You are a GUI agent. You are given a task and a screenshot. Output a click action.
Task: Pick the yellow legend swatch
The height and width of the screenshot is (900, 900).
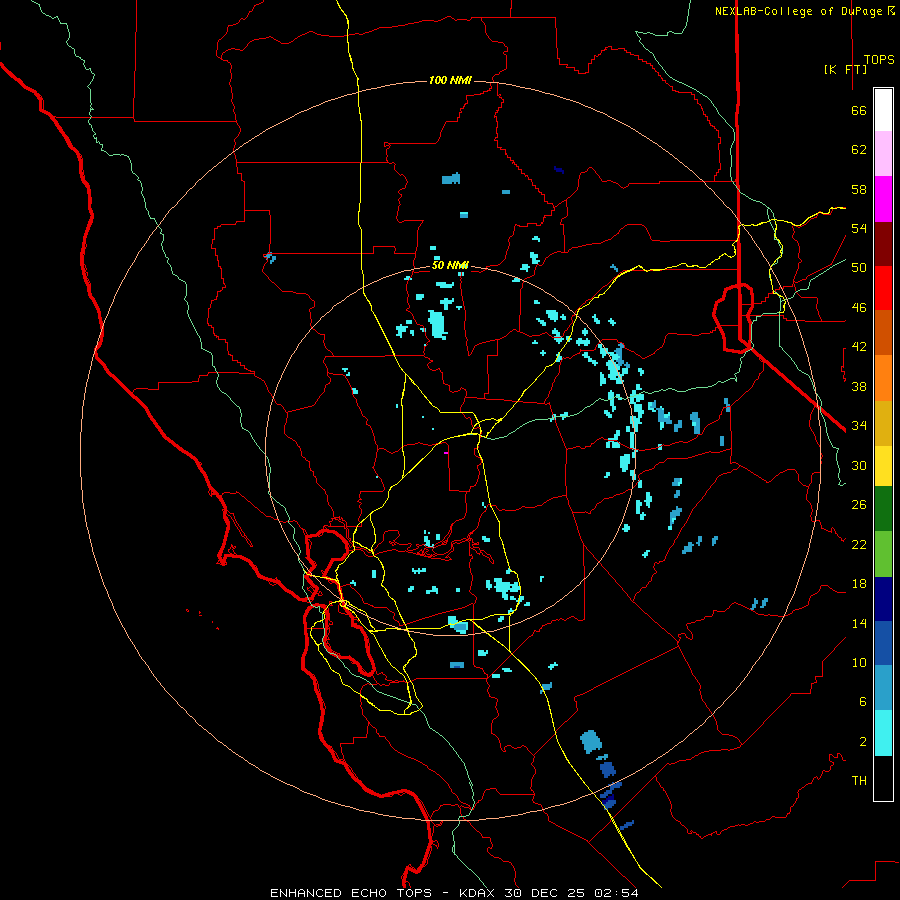point(883,466)
